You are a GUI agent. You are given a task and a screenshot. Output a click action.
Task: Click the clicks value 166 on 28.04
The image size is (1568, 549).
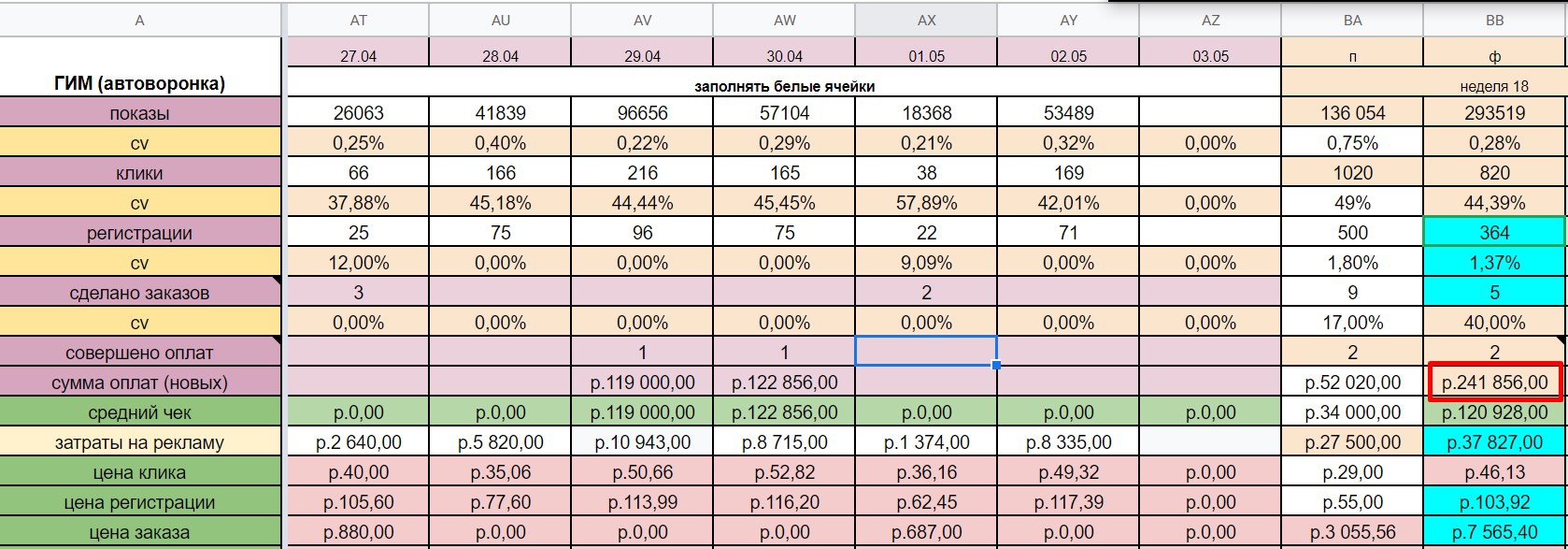[500, 173]
